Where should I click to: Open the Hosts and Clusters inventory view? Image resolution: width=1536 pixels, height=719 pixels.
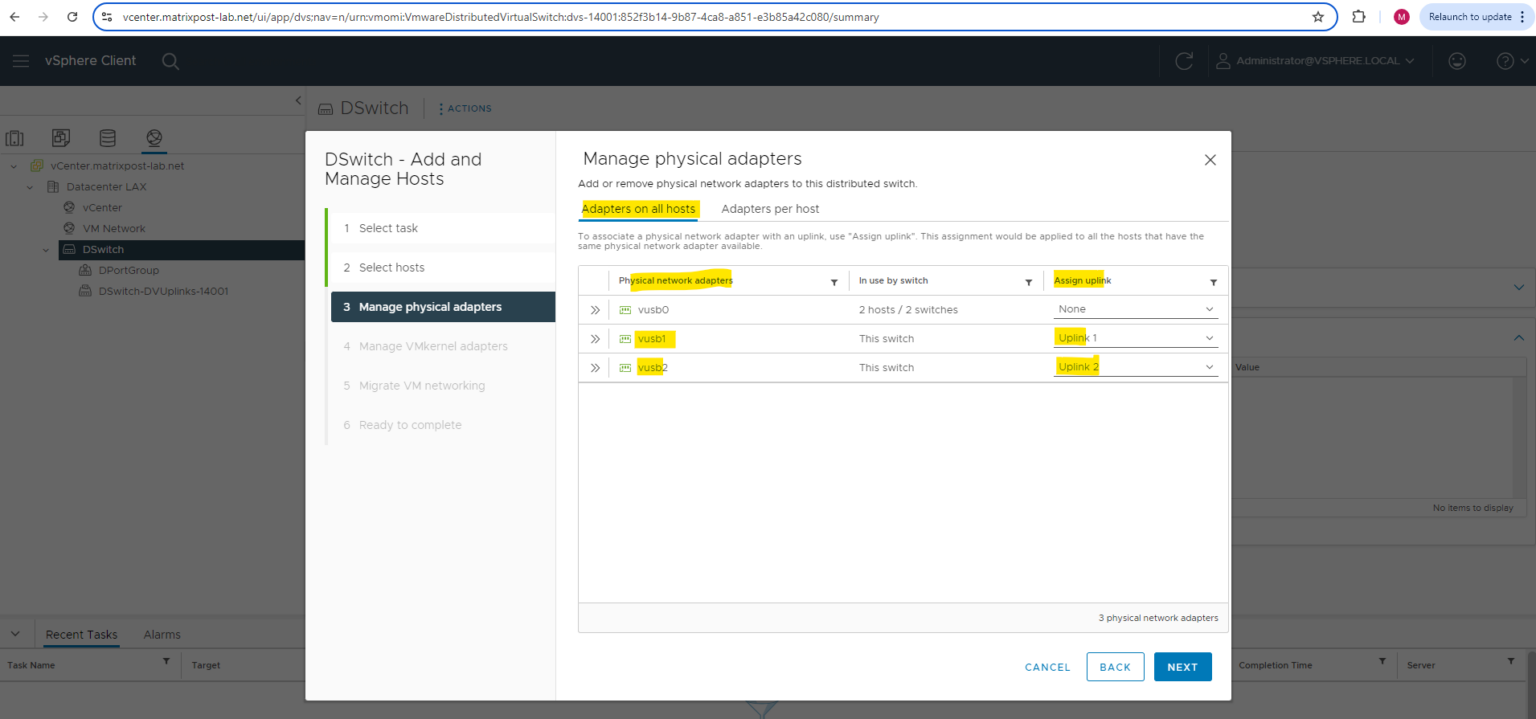pyautogui.click(x=14, y=138)
